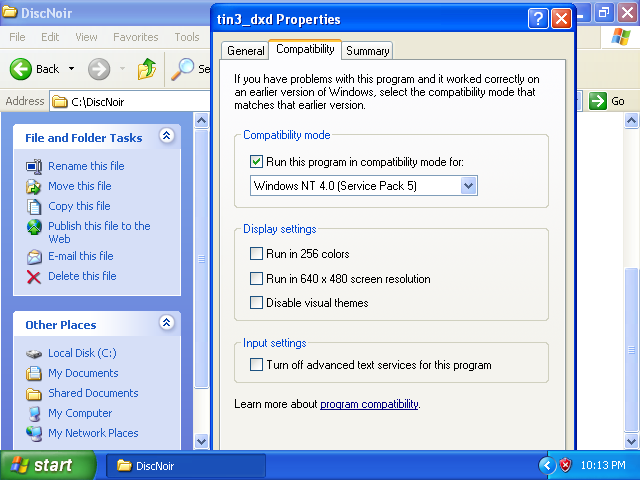Click Delete this file link
The image size is (640, 480).
(x=82, y=276)
